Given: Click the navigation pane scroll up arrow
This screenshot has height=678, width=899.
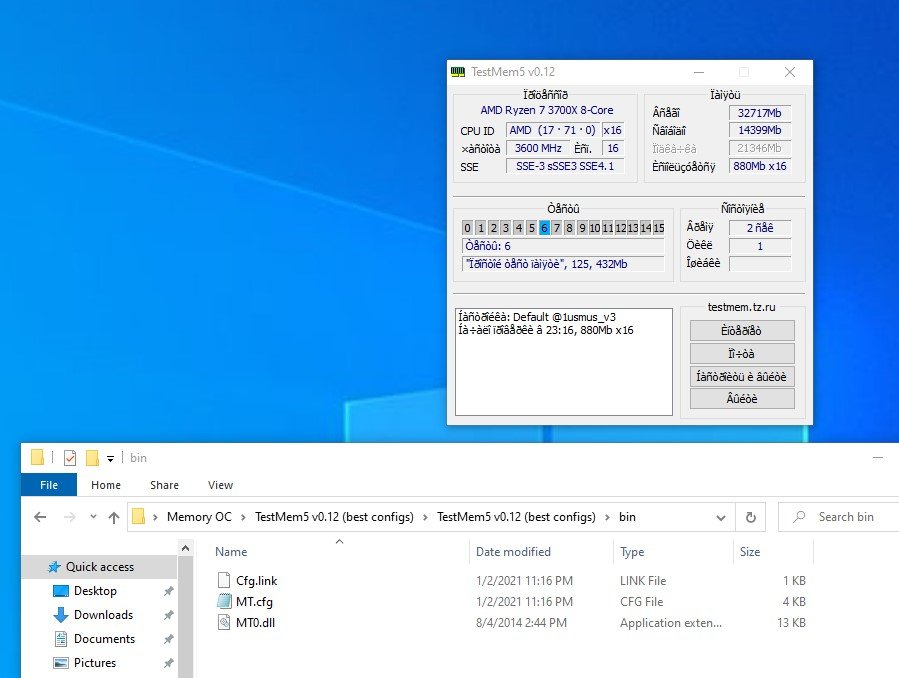Looking at the screenshot, I should tap(185, 548).
